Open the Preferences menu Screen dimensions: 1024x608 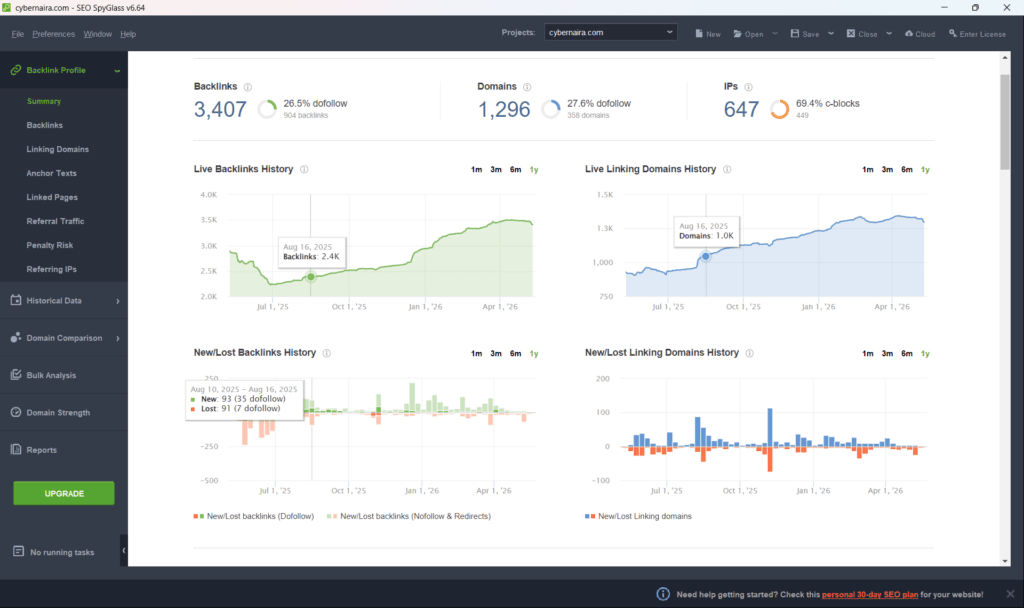pyautogui.click(x=54, y=34)
